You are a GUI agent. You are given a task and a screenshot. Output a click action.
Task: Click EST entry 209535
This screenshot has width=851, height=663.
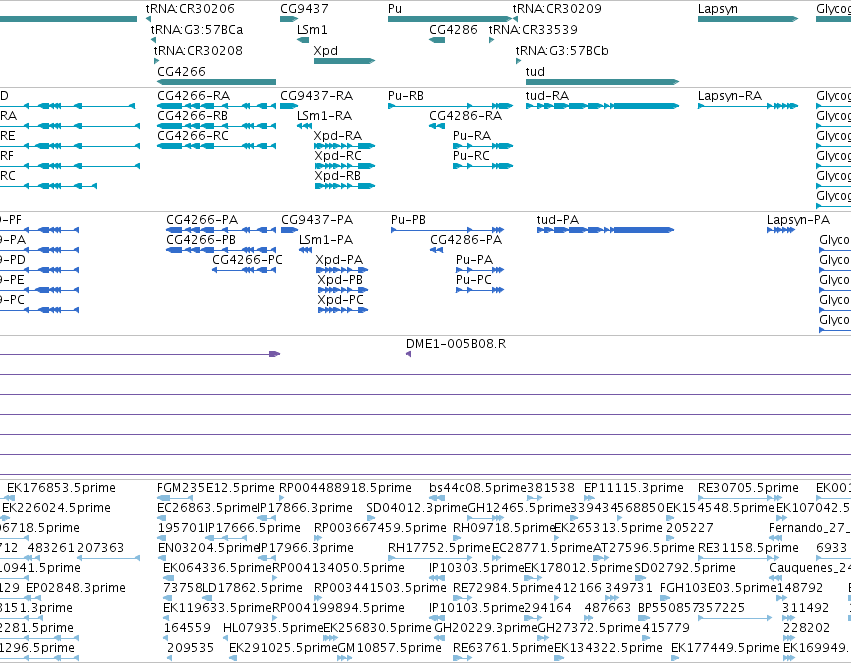tap(190, 648)
